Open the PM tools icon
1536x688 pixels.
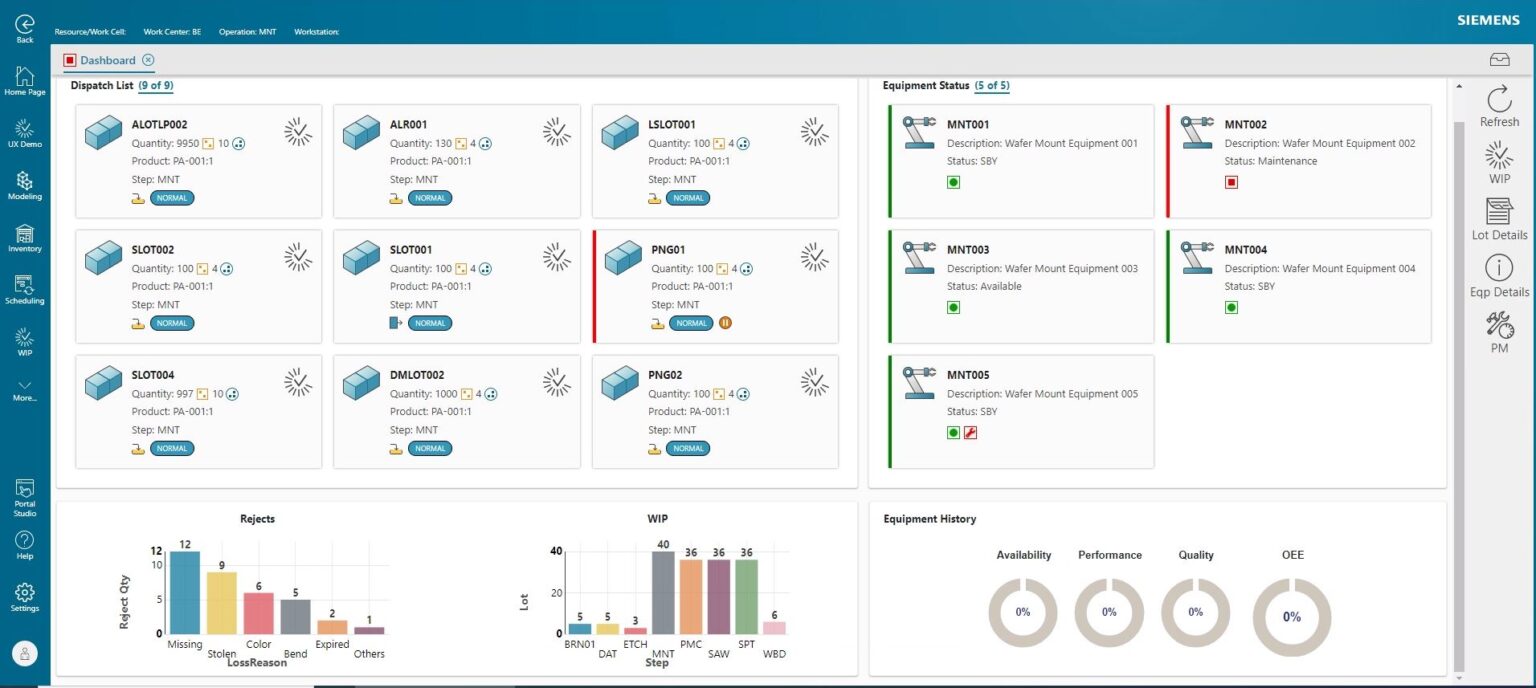point(1499,330)
